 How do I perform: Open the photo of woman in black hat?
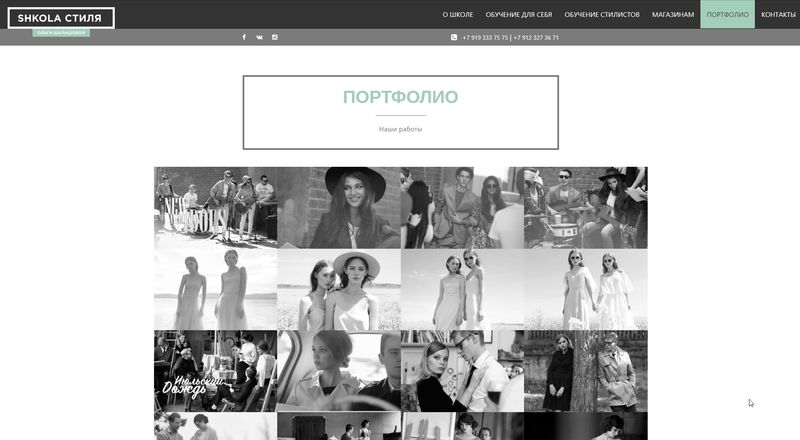[339, 208]
